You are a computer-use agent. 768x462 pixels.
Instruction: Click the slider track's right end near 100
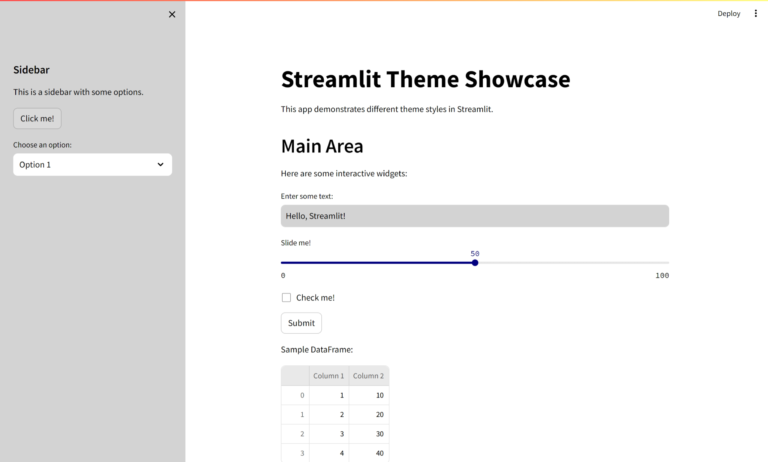click(x=665, y=263)
